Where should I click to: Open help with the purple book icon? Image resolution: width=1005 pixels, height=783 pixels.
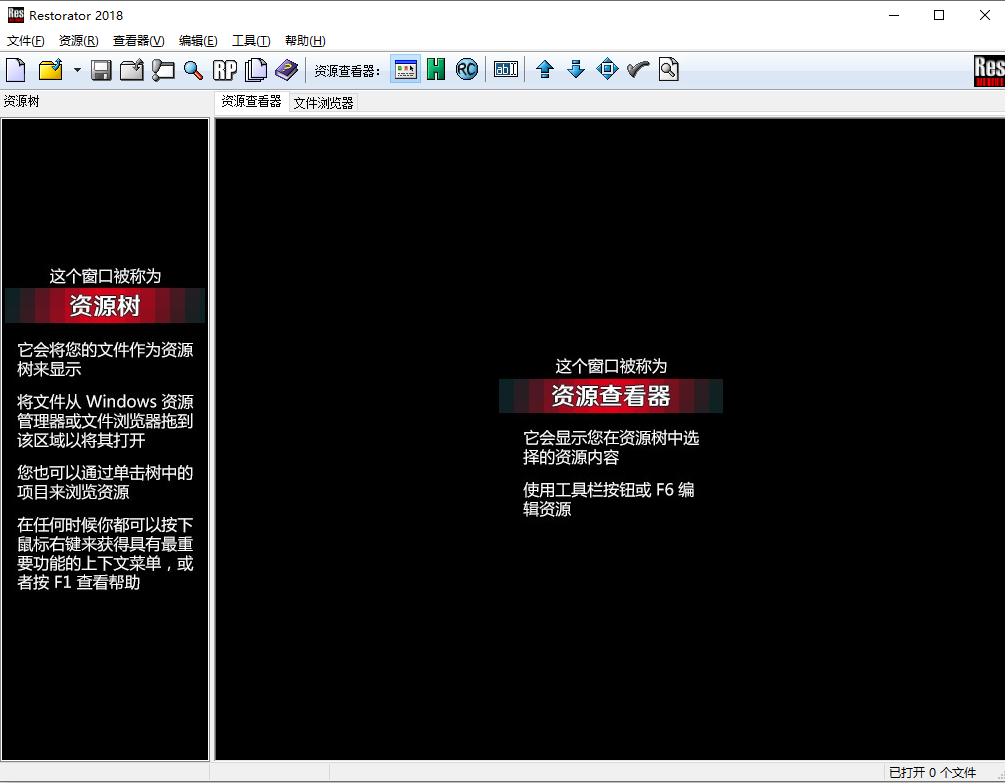pos(287,70)
